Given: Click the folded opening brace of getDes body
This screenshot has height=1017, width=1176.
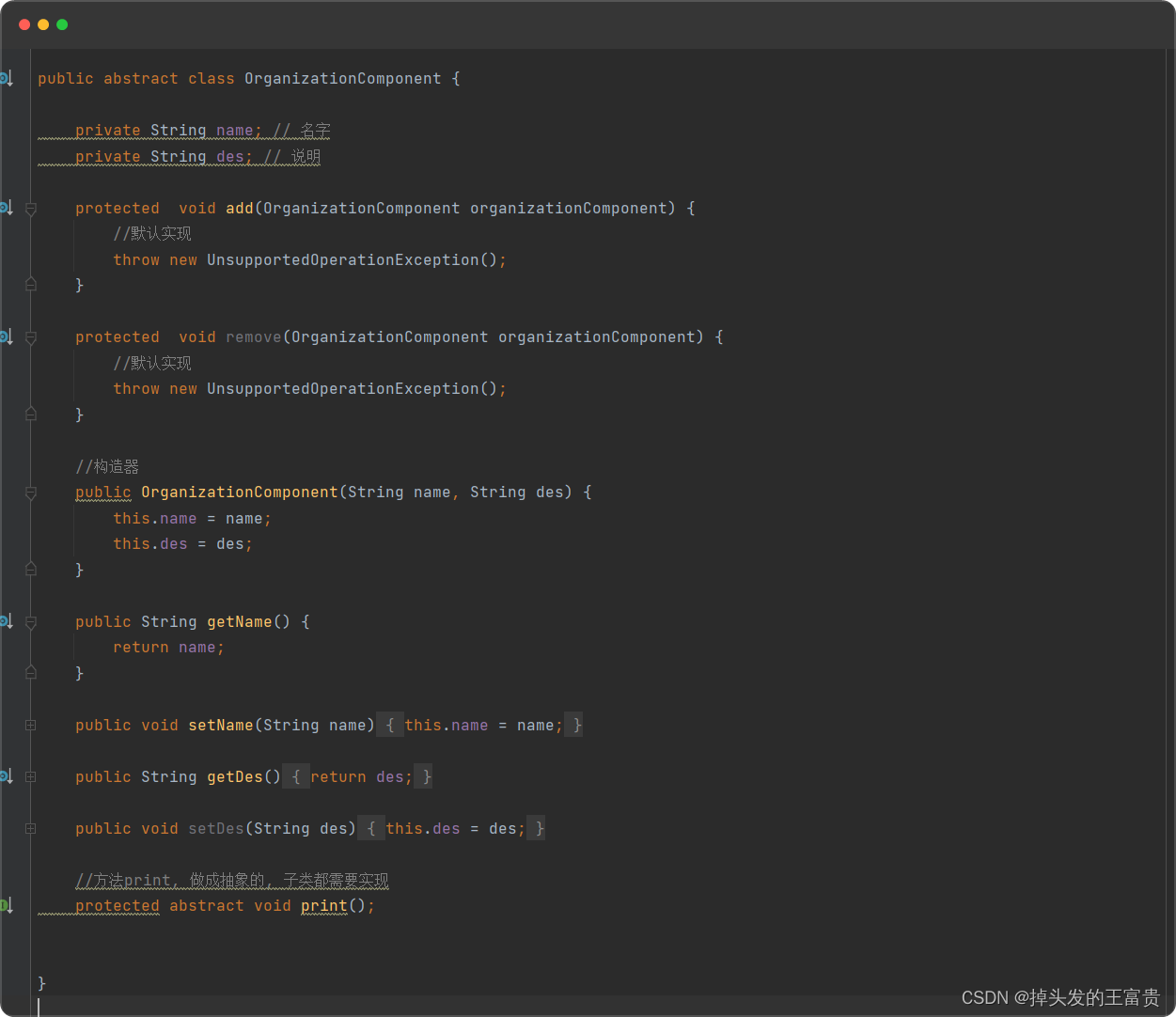Looking at the screenshot, I should [296, 776].
